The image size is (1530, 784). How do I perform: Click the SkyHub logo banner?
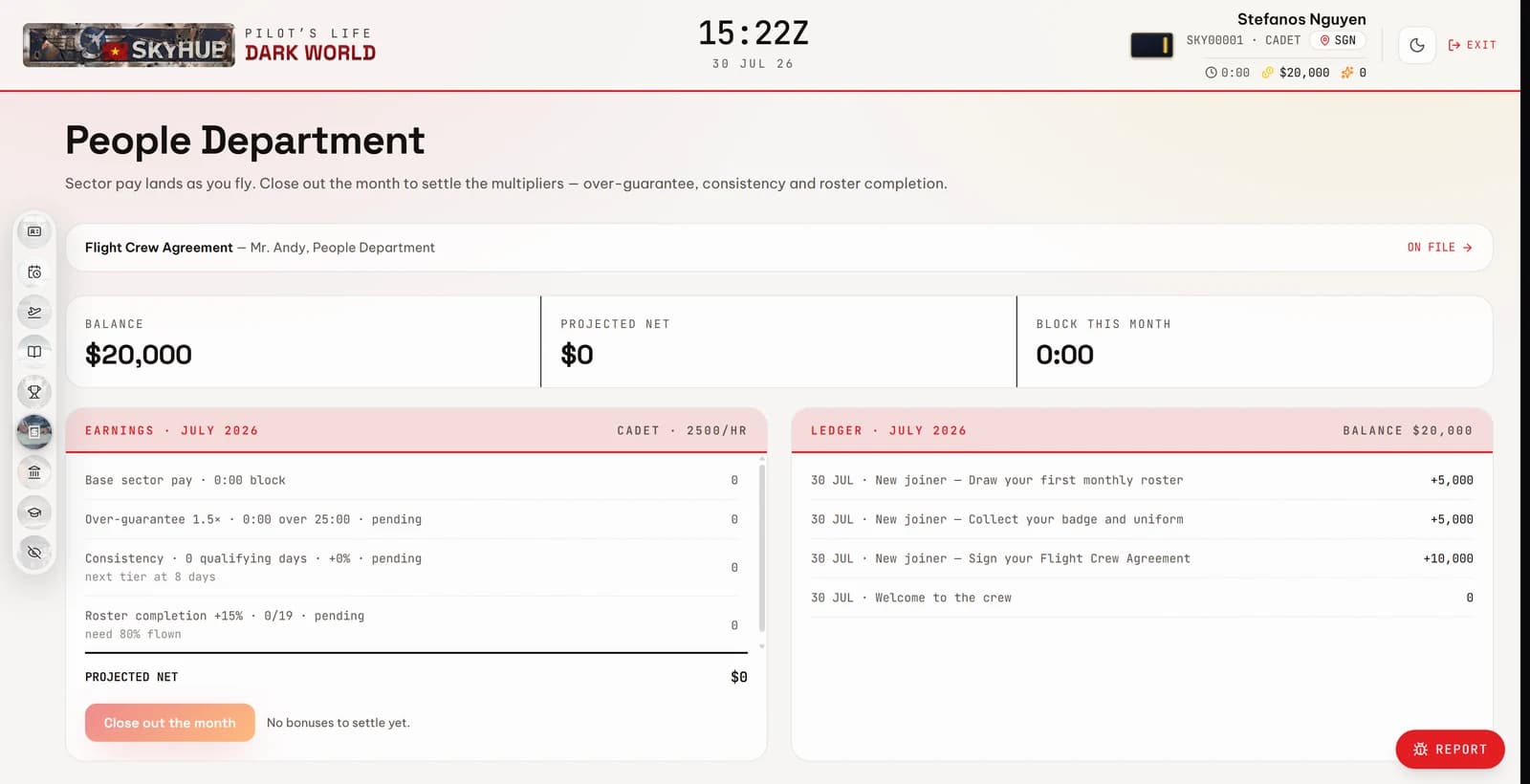coord(128,45)
